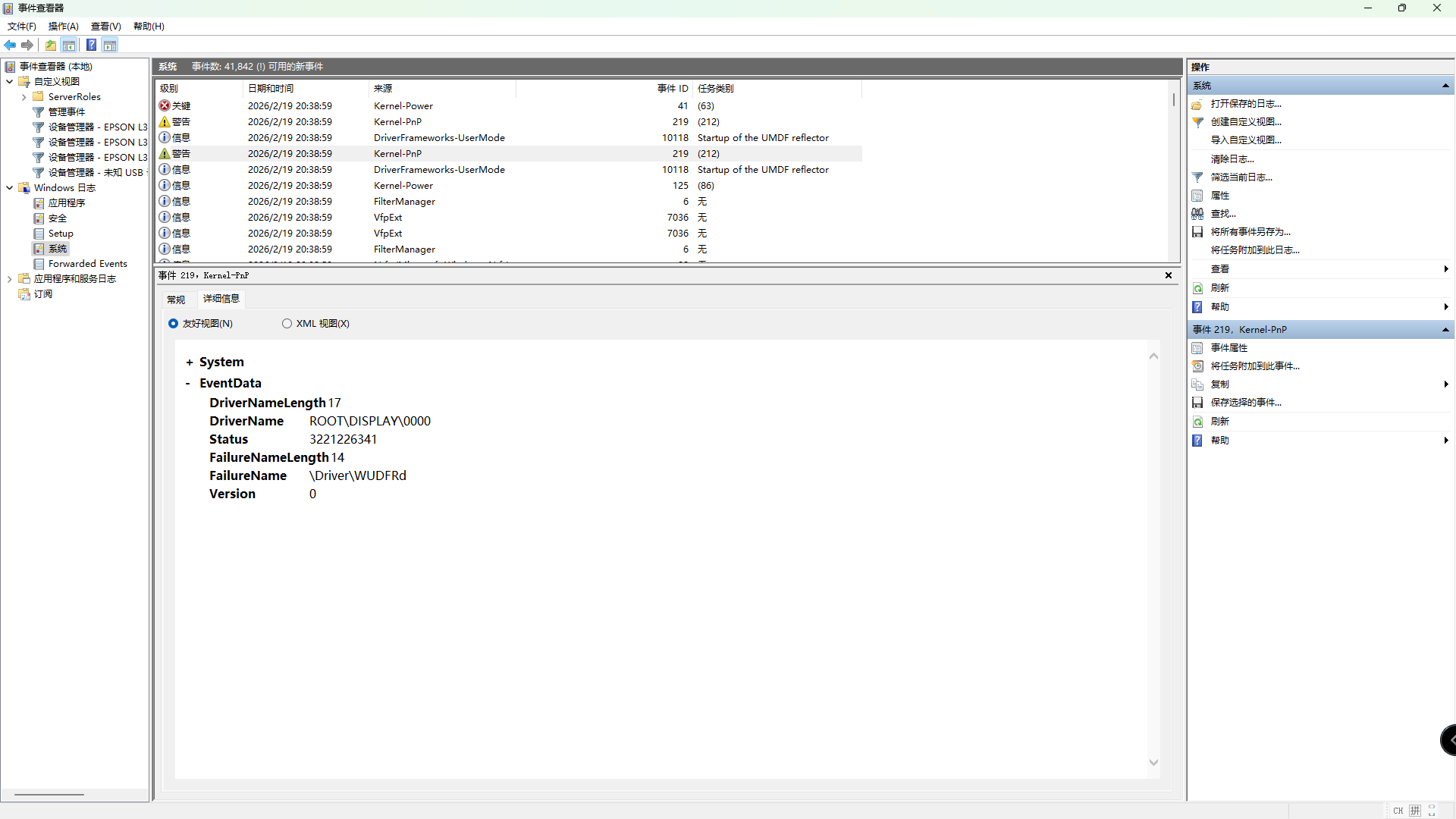Switch to the 常规 tab
Screen dimensions: 1456x819
(176, 300)
